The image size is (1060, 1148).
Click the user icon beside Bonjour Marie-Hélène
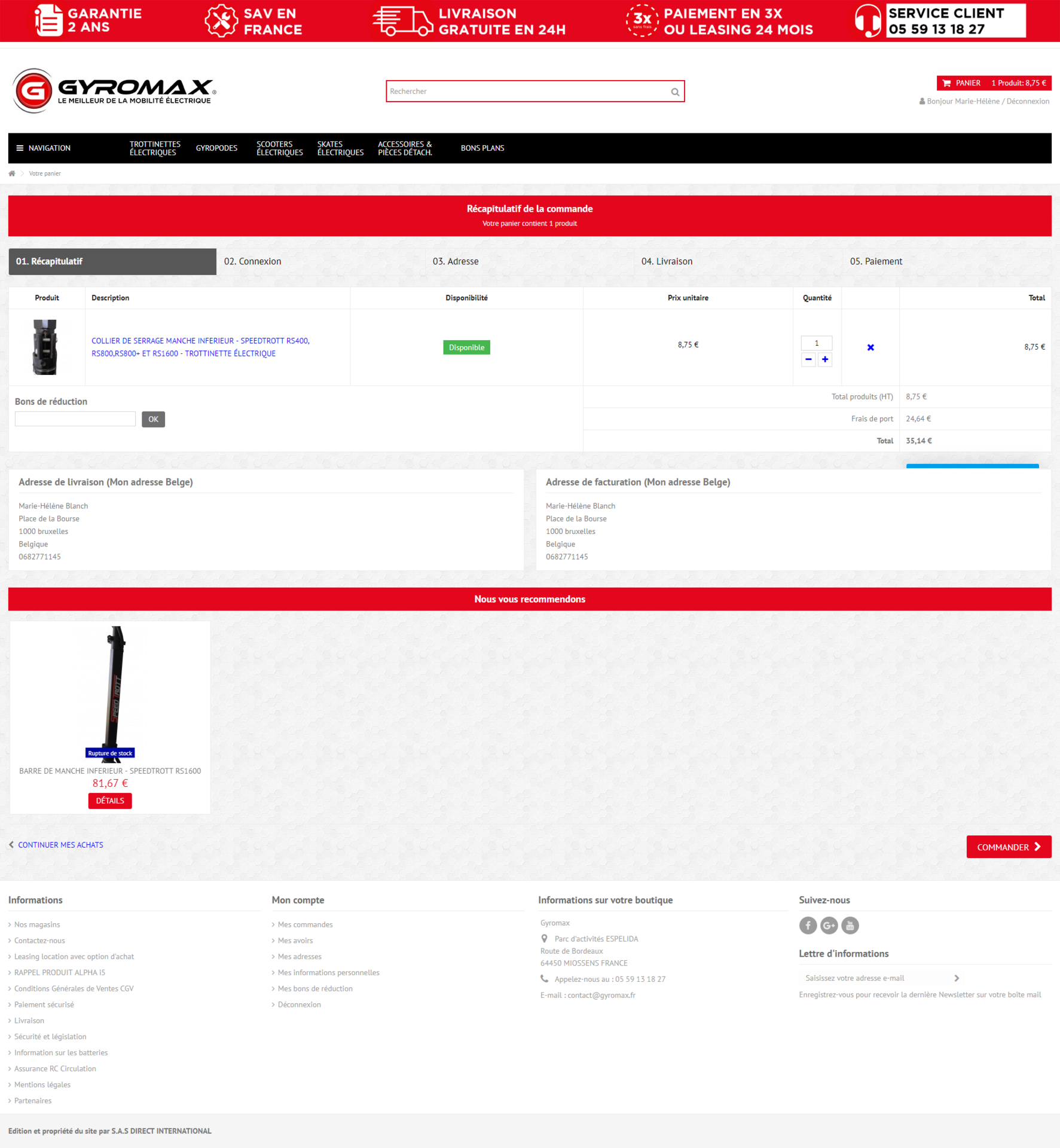(922, 102)
